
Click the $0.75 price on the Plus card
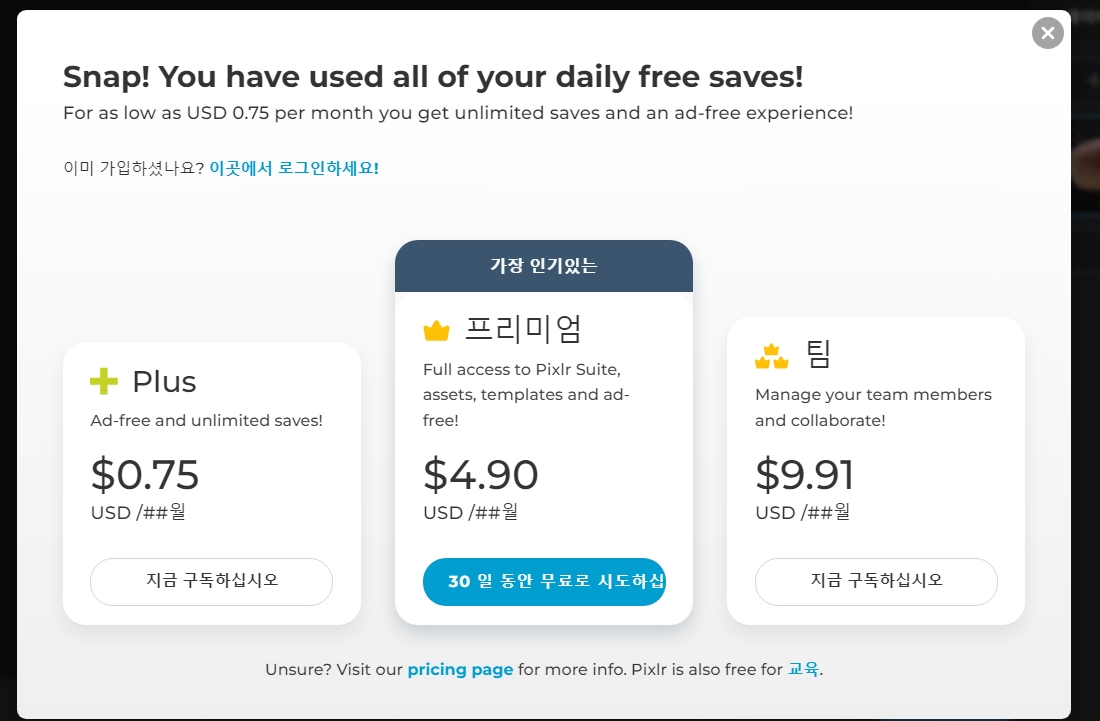click(144, 474)
